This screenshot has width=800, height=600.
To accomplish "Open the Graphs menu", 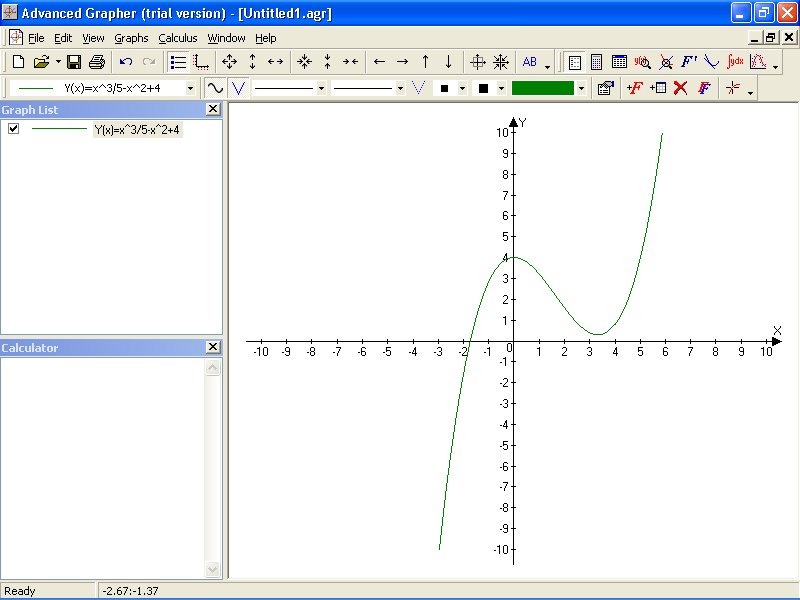I will pos(131,38).
